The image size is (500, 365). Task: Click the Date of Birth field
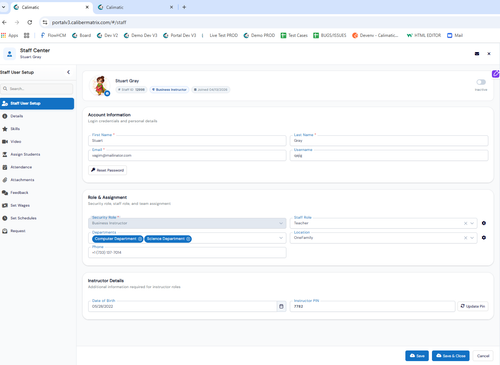pos(182,306)
